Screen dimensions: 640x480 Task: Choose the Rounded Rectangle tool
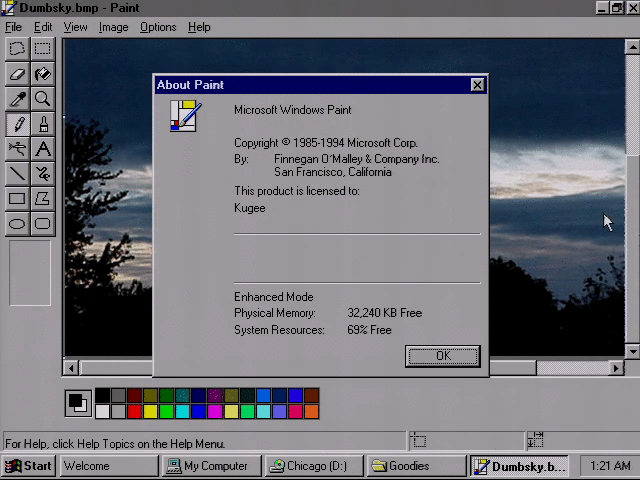(x=42, y=224)
